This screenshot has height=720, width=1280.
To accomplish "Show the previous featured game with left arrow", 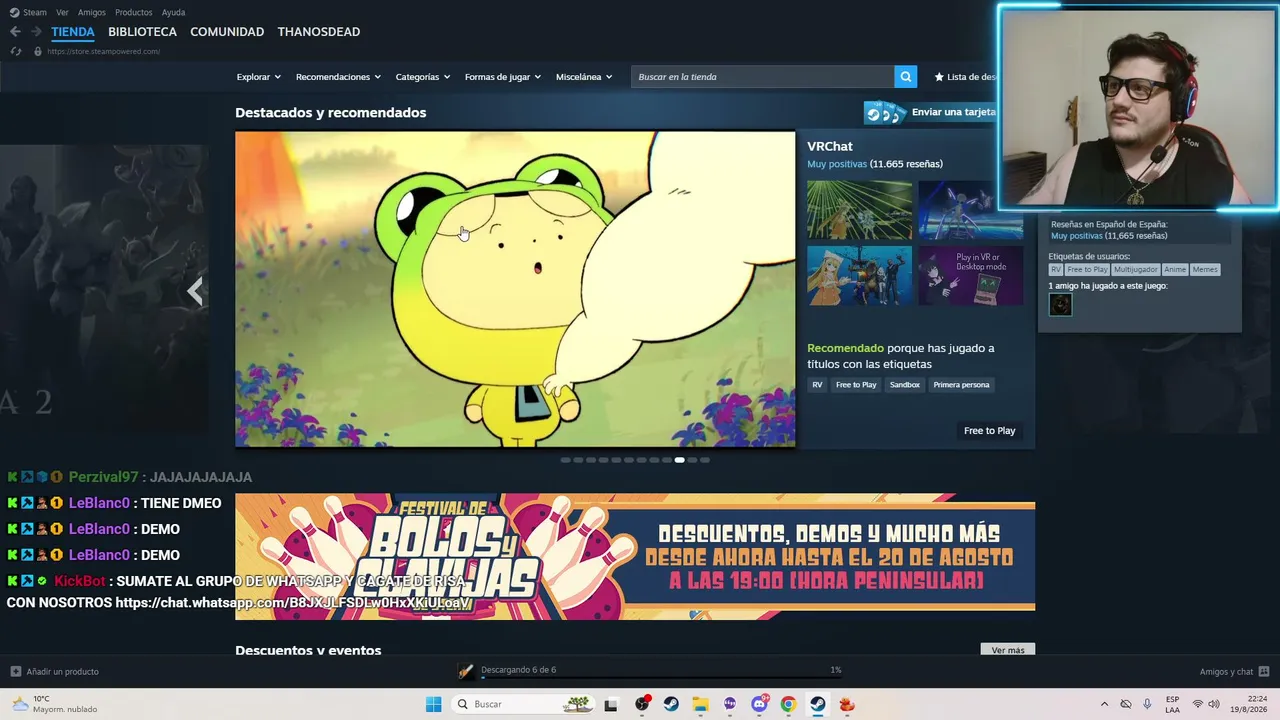I will [x=195, y=291].
